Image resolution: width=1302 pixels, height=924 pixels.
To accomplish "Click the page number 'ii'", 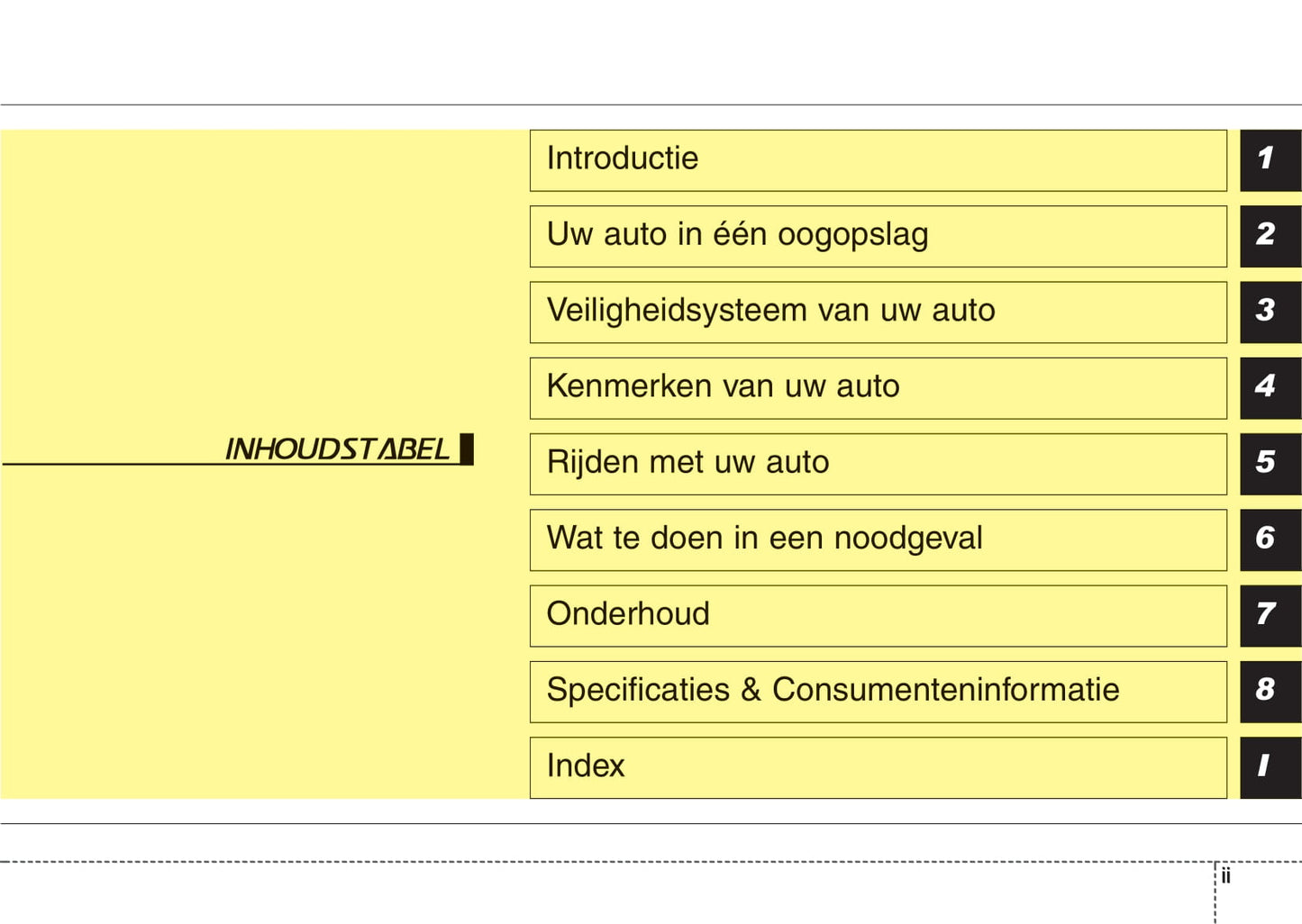I will click(1225, 876).
